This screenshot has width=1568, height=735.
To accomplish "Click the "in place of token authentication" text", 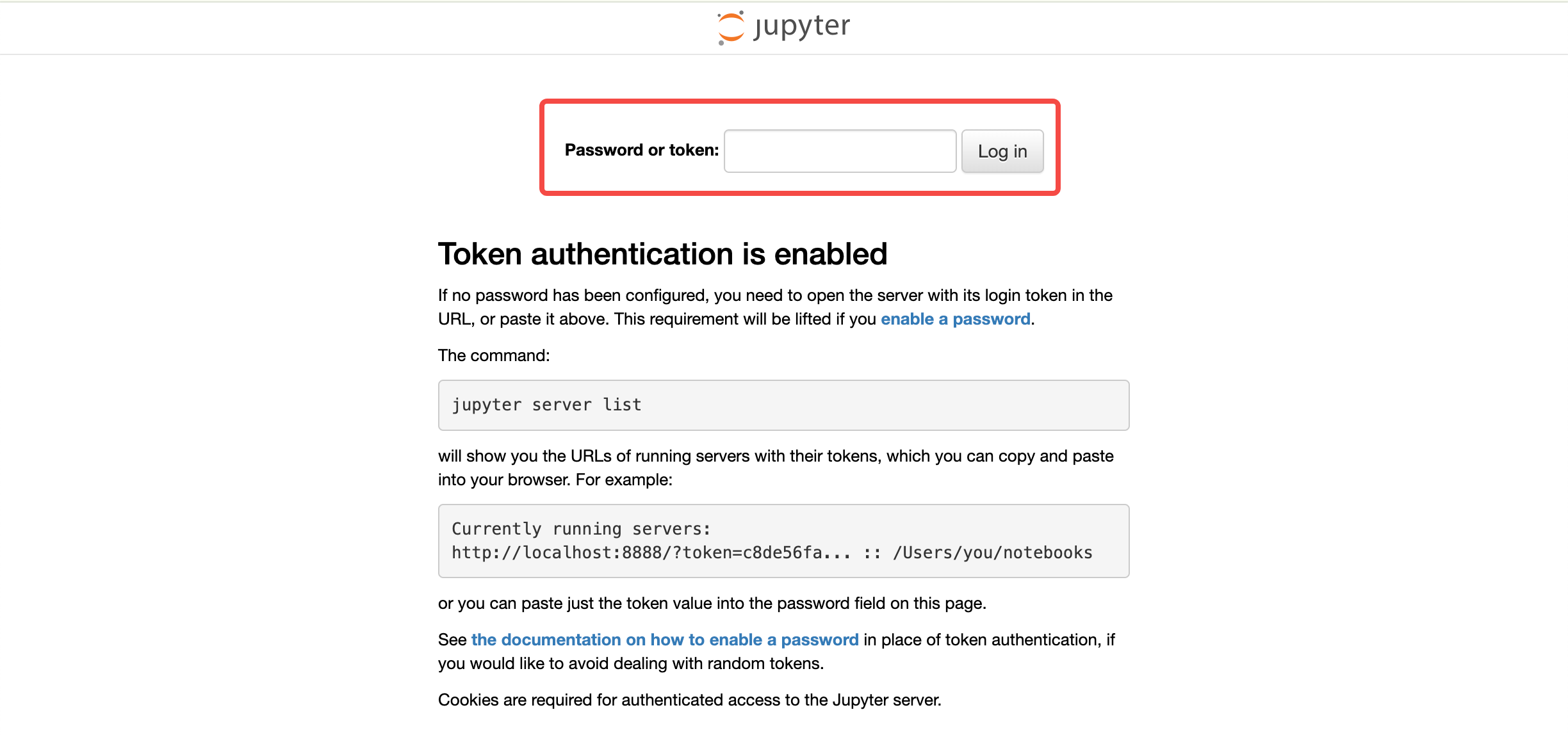I will pos(989,640).
